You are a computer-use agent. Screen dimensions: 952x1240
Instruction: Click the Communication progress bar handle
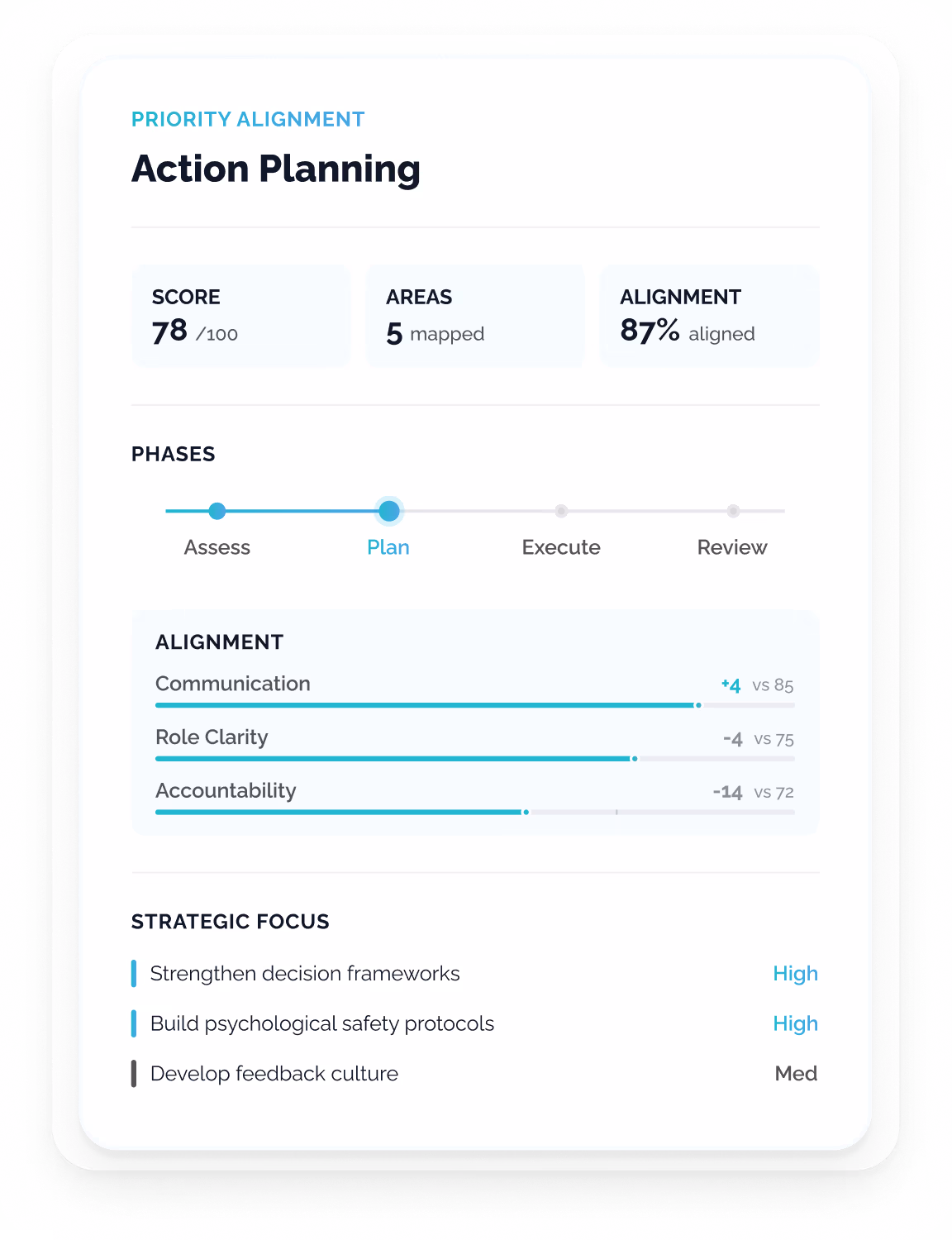tap(698, 705)
